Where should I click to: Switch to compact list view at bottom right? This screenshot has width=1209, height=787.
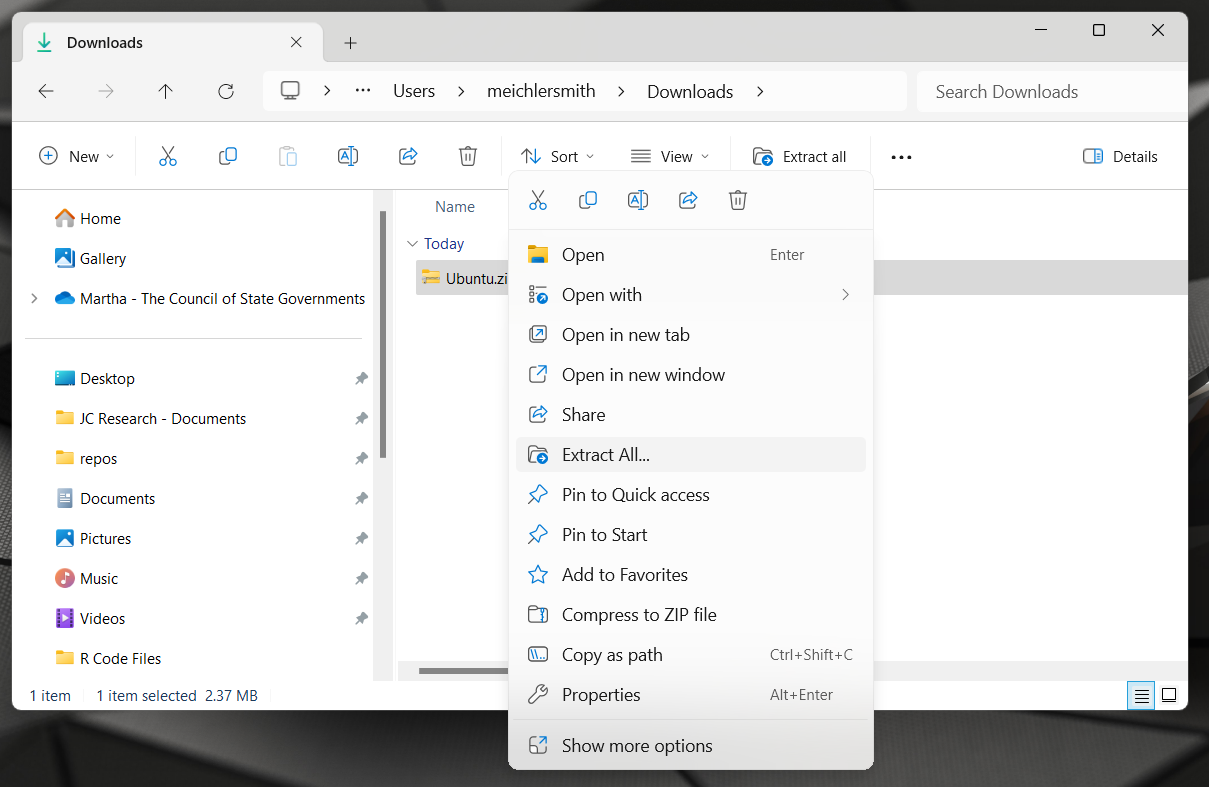[1140, 695]
